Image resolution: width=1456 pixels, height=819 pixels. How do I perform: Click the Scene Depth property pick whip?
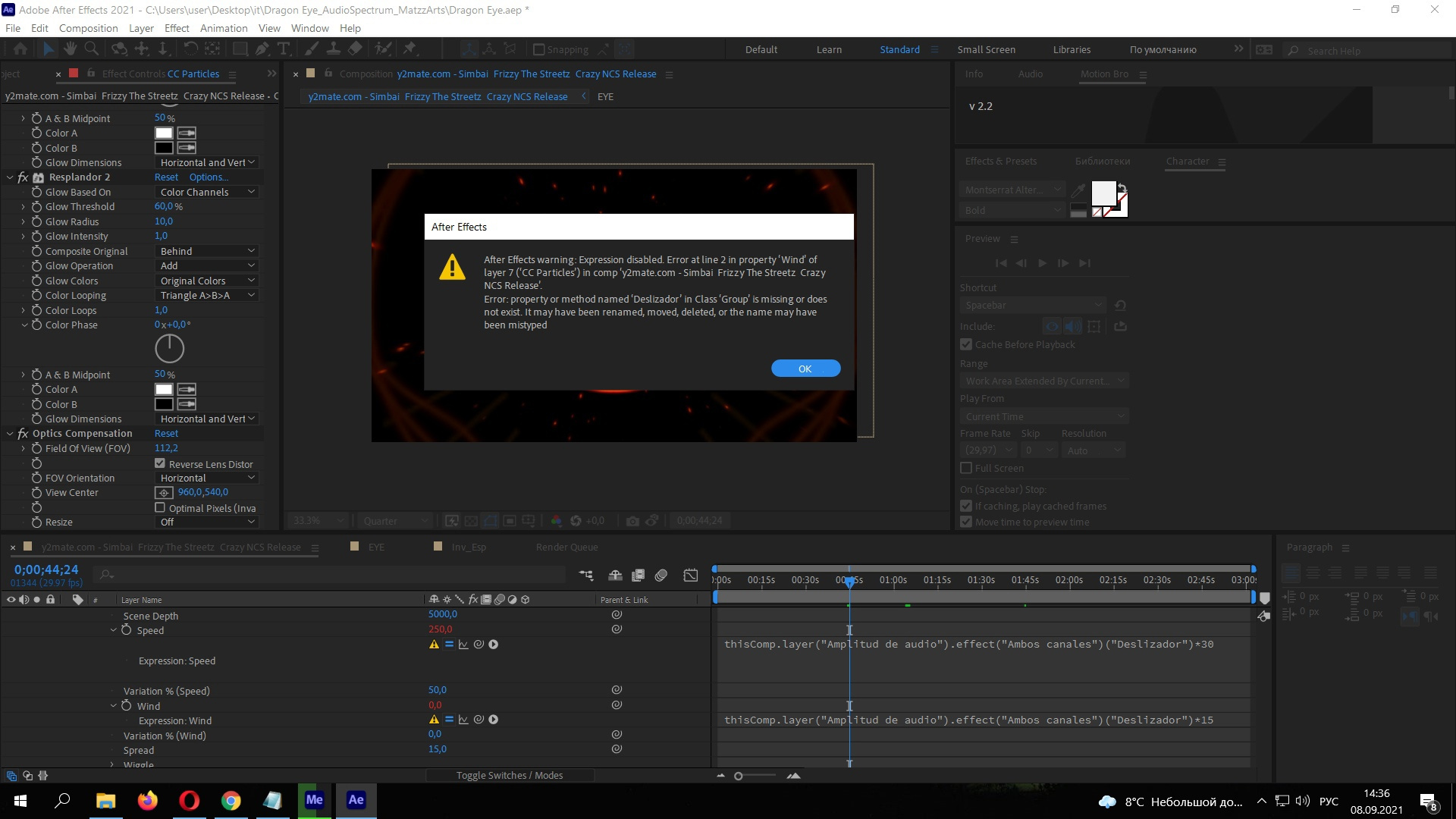click(x=617, y=615)
